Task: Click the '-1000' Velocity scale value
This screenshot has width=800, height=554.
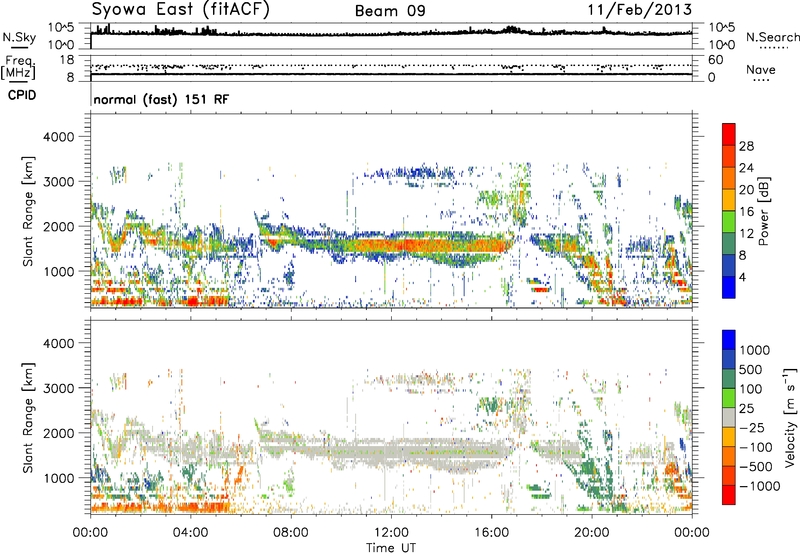Action: (x=760, y=486)
